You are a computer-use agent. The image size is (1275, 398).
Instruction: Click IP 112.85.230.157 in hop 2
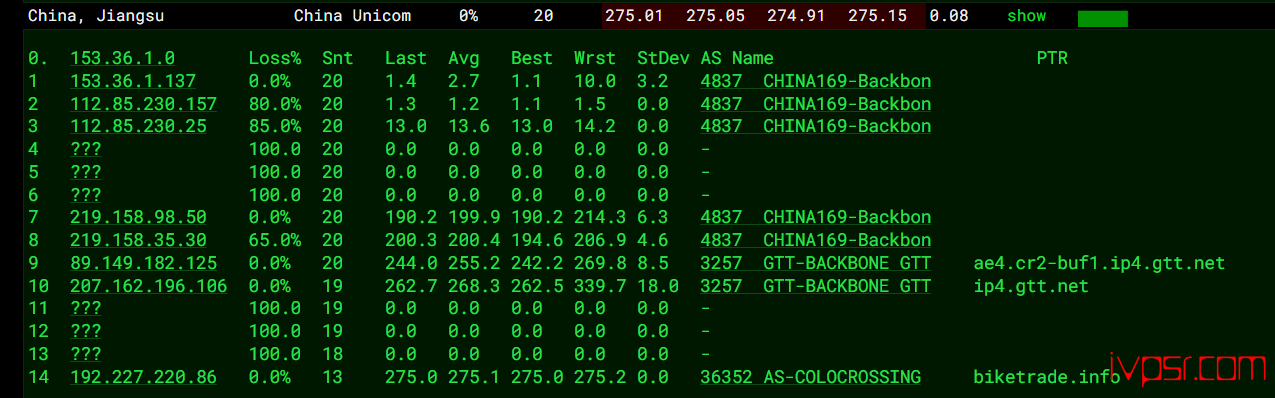143,104
